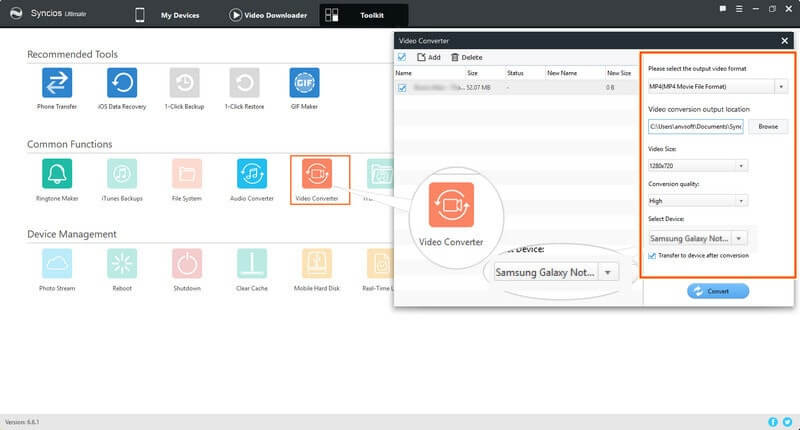
Task: Open Photo Stream
Action: 57,263
